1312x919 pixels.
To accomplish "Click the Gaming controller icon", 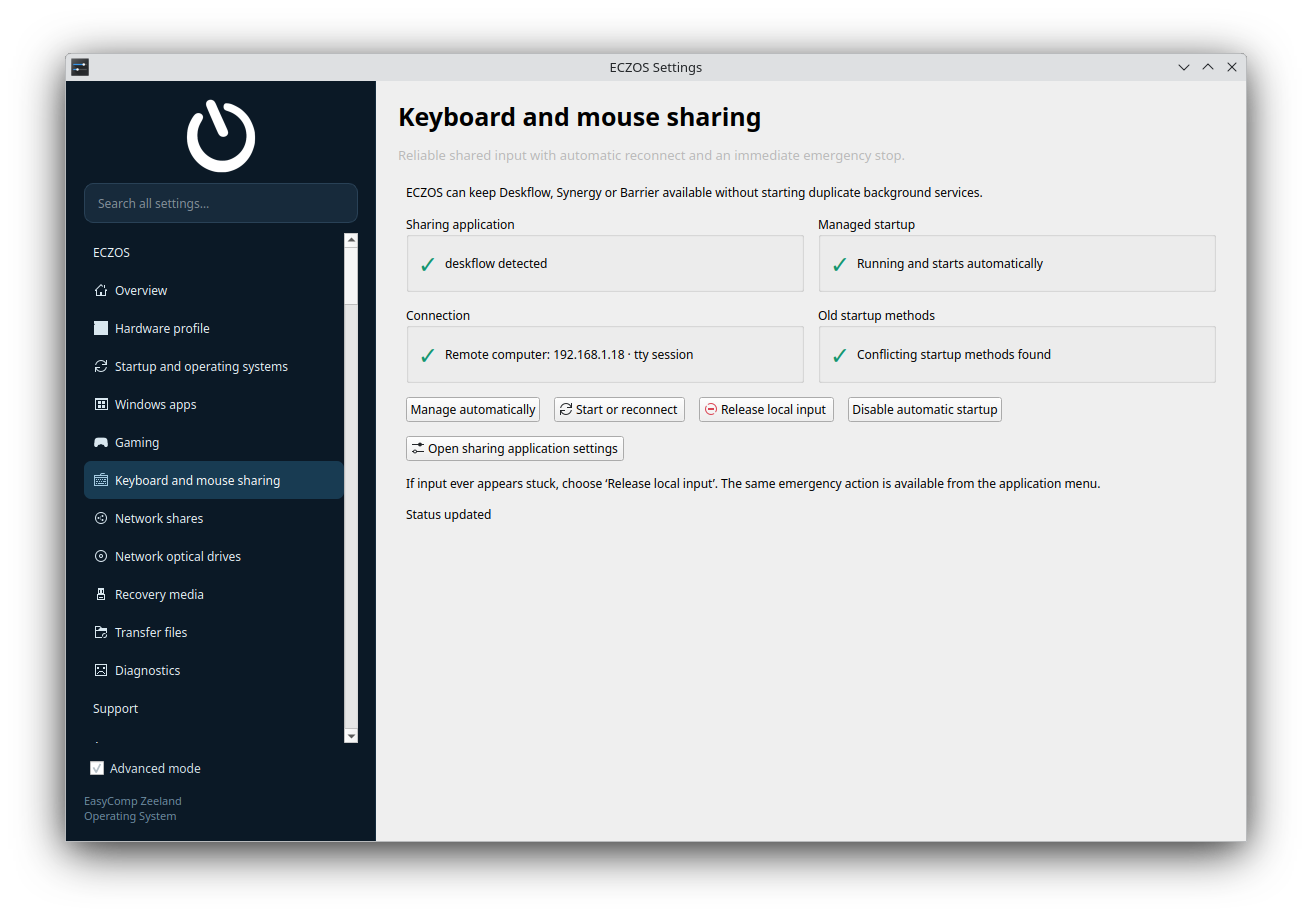I will tap(101, 443).
